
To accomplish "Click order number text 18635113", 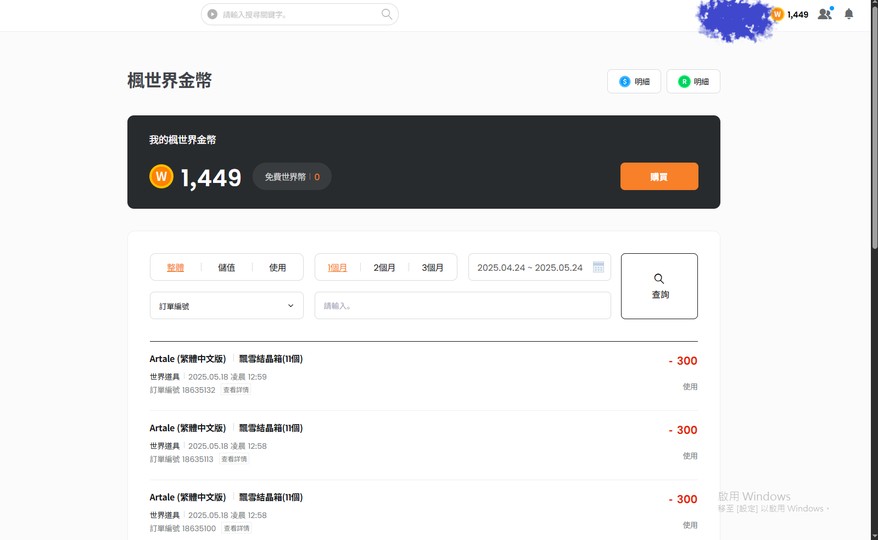I will (x=198, y=459).
